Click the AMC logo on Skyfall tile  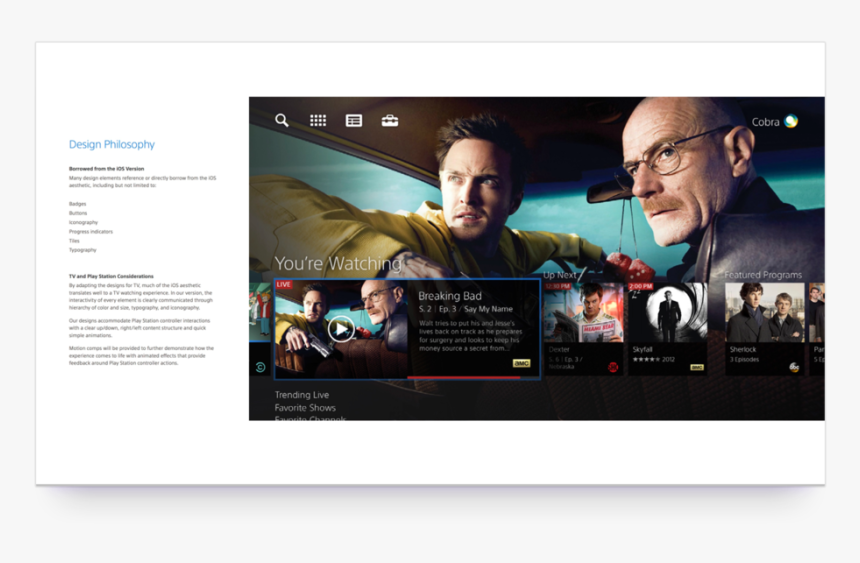tap(697, 367)
